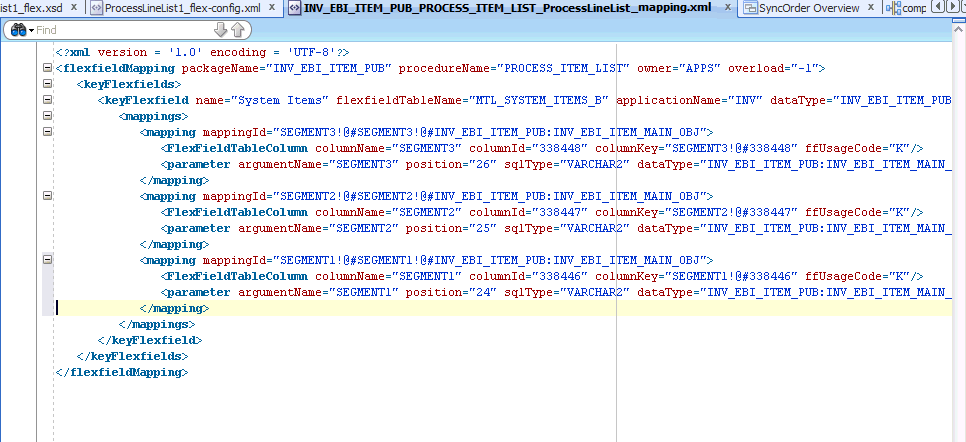Click the Find Next down arrow

coord(221,30)
